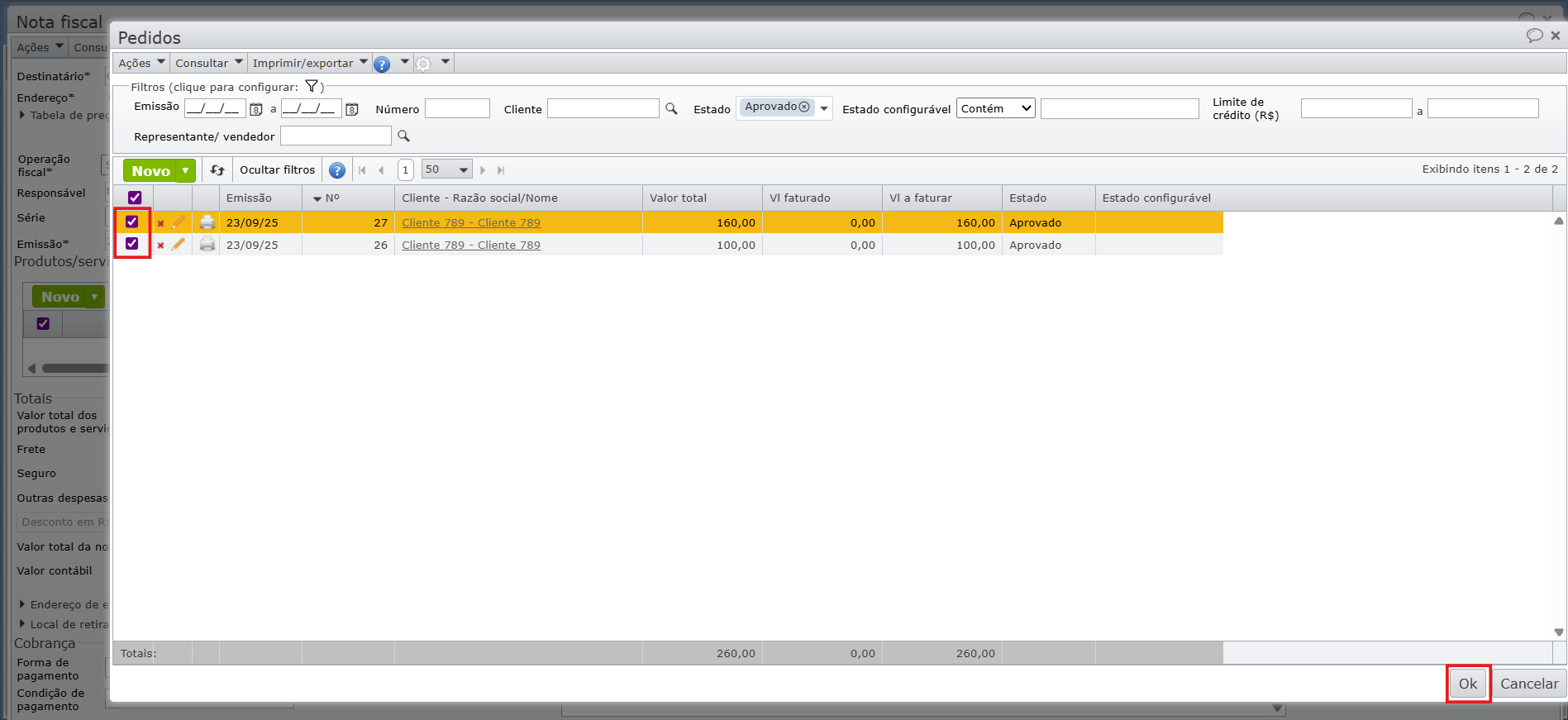Toggle select-all checkbox in Nota fiscal products grid
Screen dimensions: 1568x720
[43, 324]
